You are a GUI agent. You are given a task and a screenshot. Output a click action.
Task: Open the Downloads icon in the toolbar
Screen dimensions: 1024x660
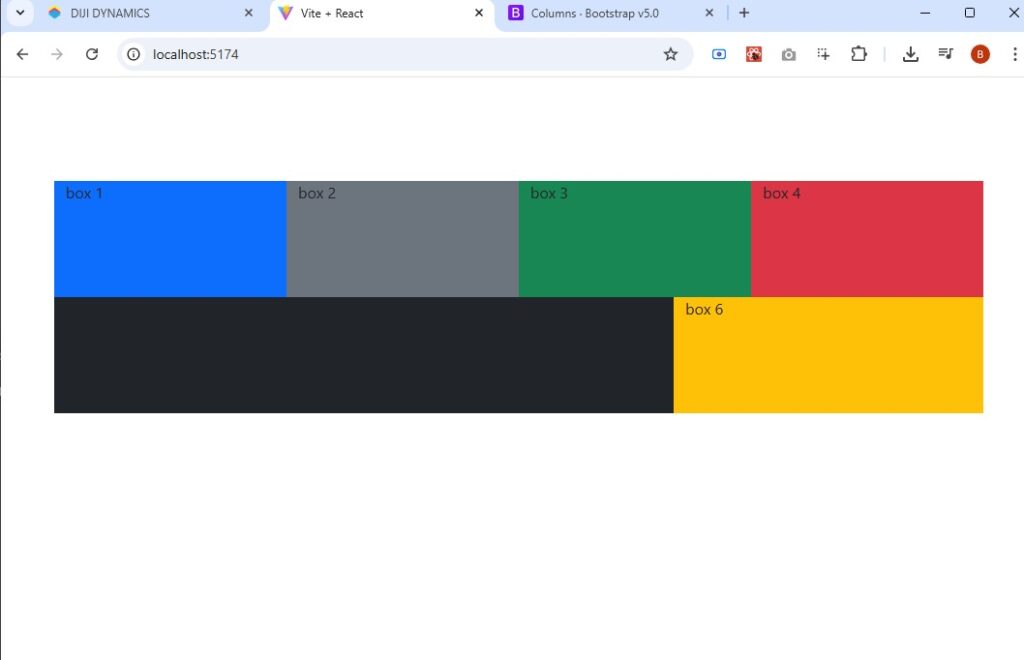point(911,54)
